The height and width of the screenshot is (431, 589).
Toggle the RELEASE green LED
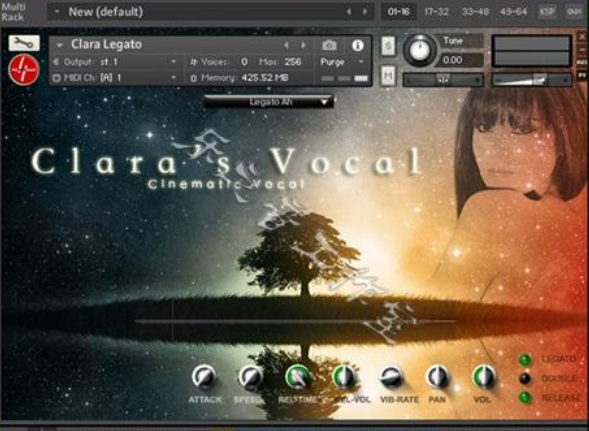point(524,397)
